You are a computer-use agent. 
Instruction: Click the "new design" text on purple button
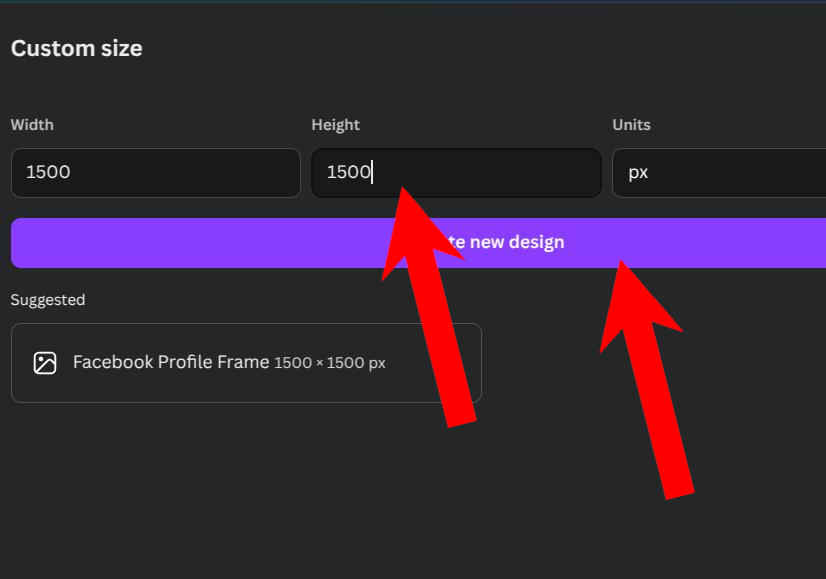pos(517,242)
